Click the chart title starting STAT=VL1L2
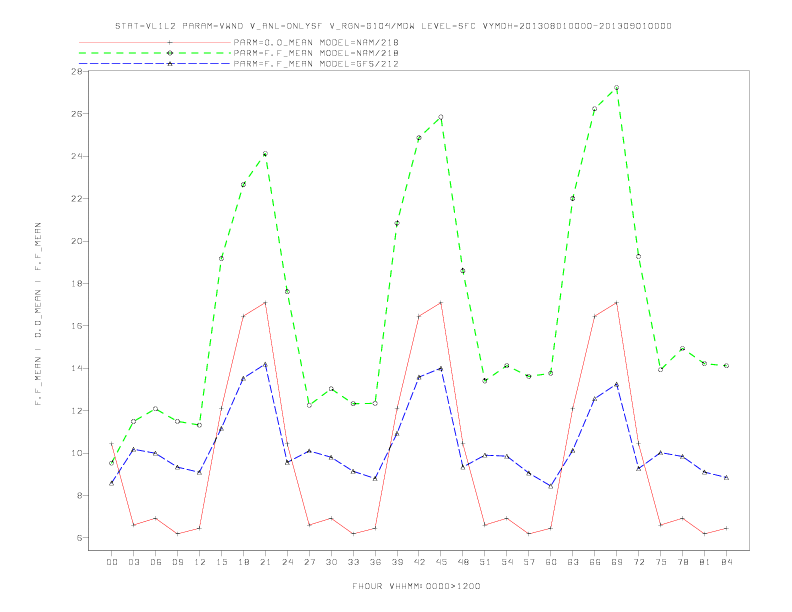792x612 pixels. (x=393, y=26)
